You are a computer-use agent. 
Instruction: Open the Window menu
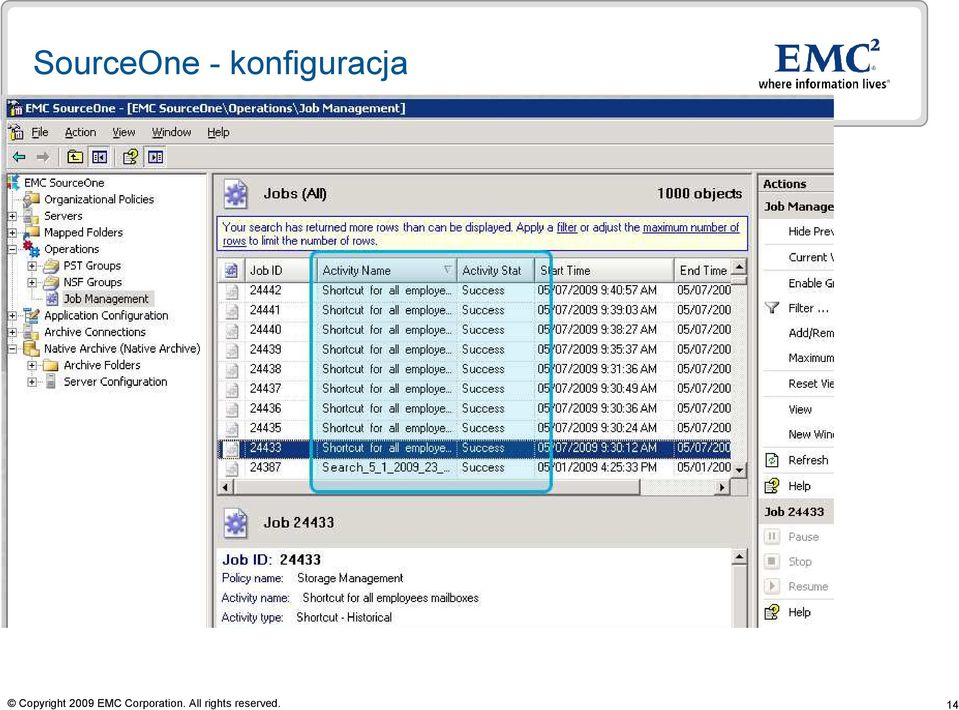(x=171, y=132)
